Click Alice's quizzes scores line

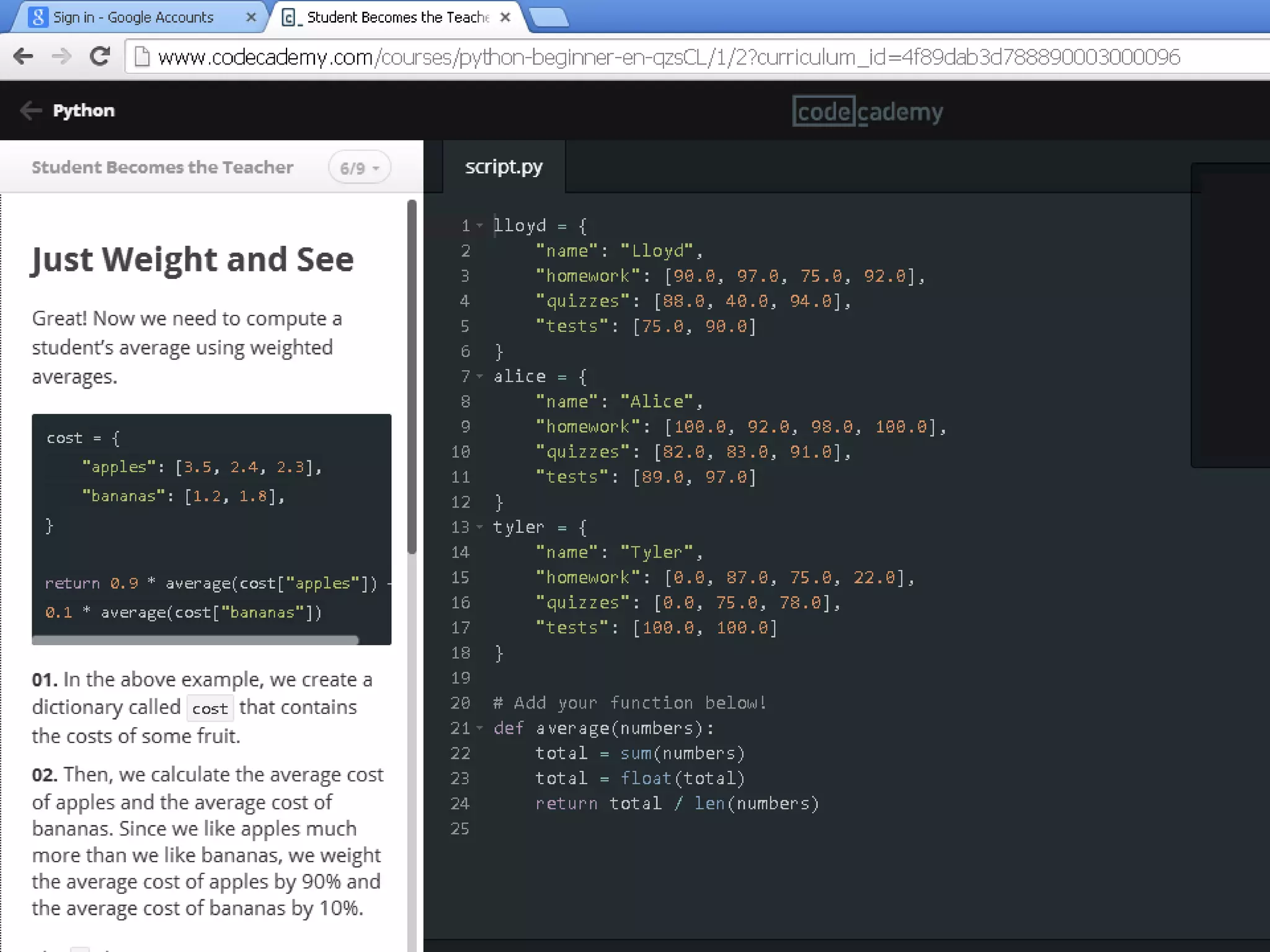pos(693,452)
